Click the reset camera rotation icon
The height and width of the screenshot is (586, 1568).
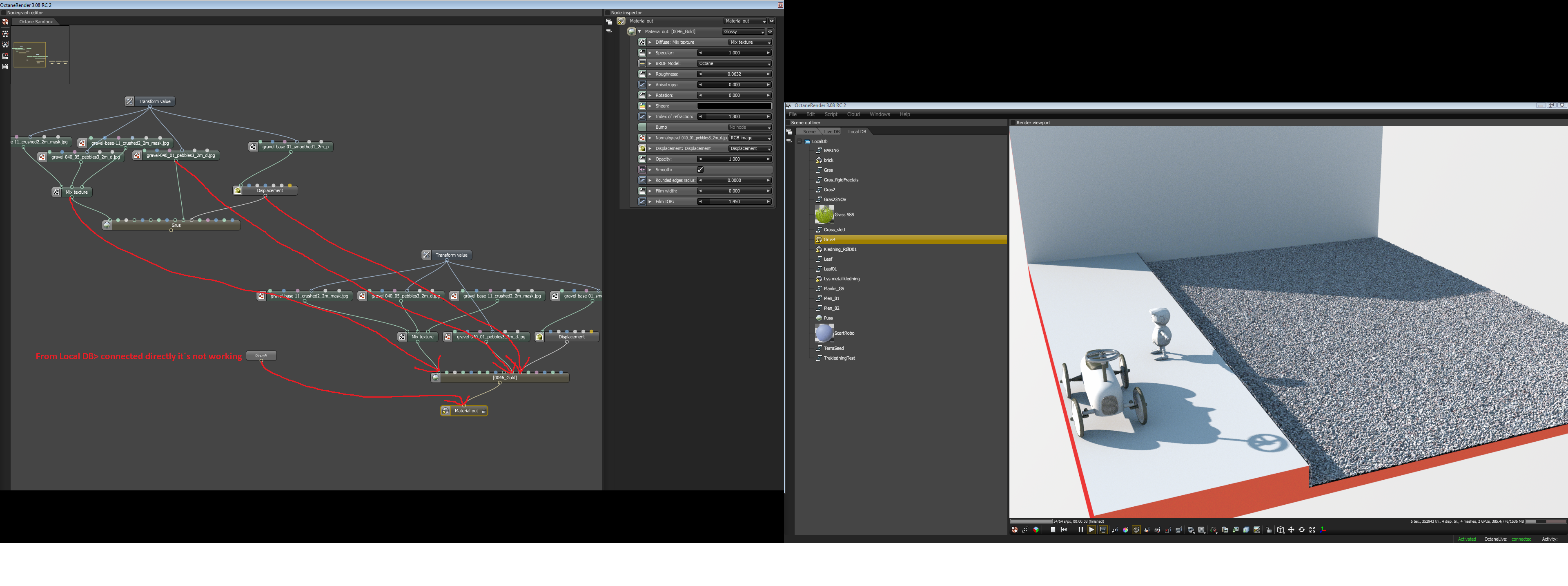pos(1302,530)
